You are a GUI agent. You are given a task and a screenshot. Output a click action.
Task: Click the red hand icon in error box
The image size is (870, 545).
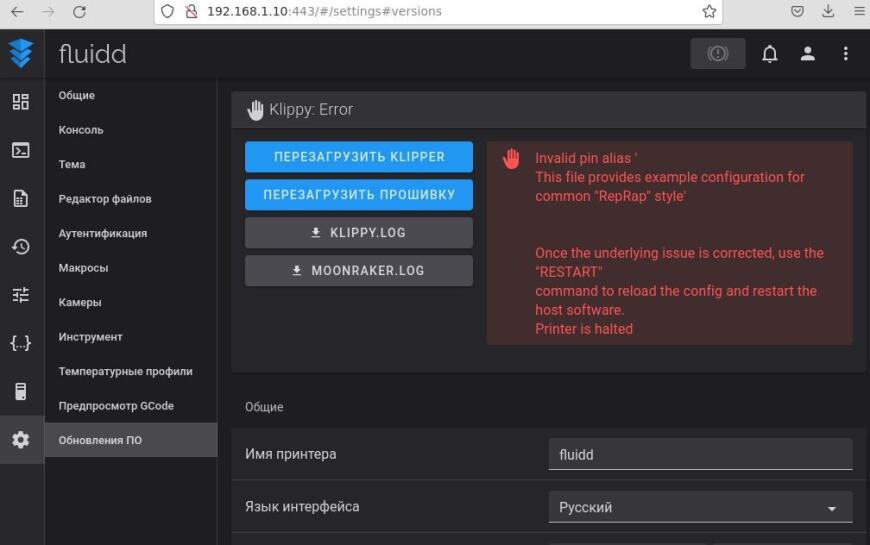[x=511, y=159]
